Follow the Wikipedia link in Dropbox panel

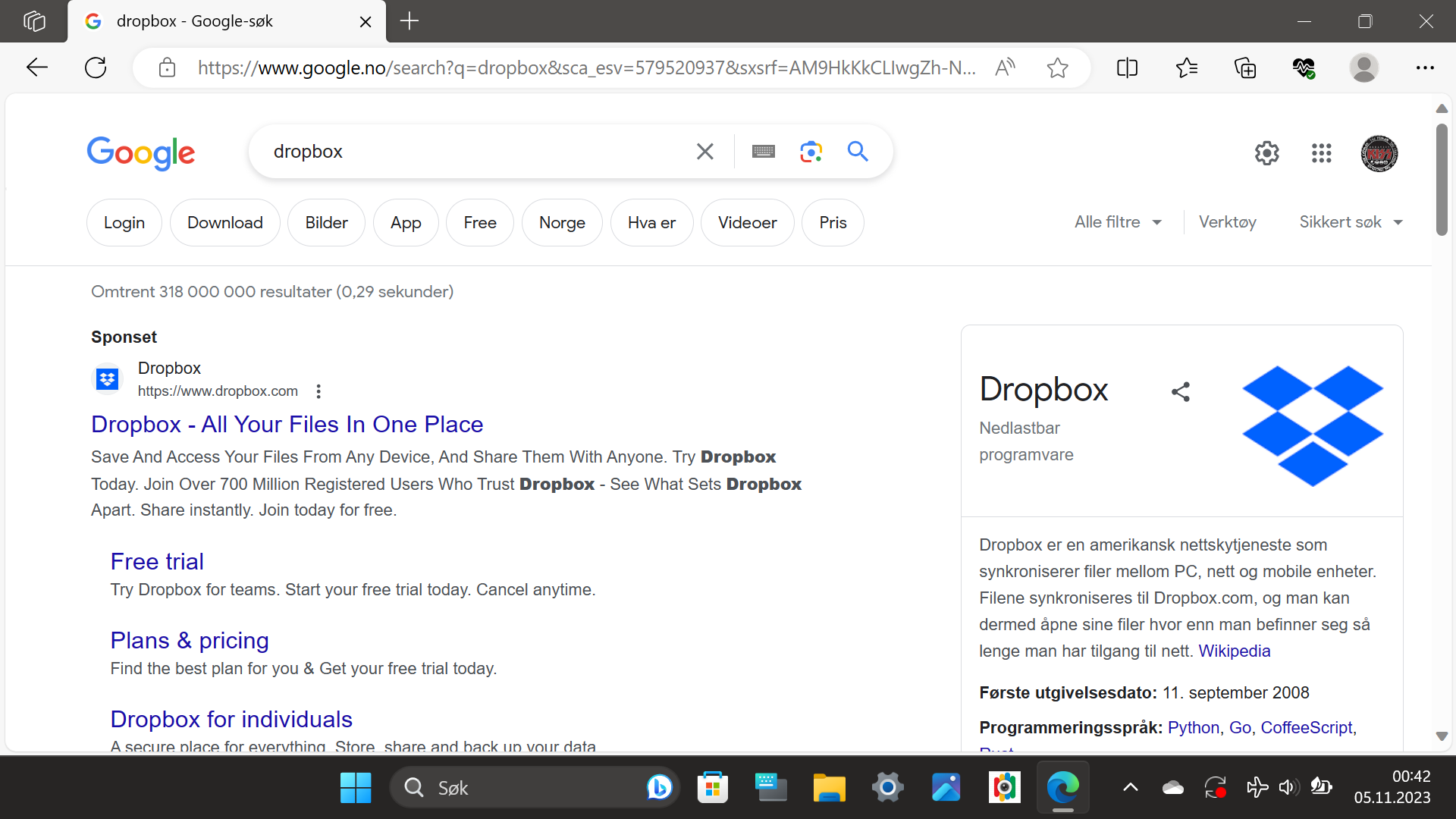(1234, 651)
